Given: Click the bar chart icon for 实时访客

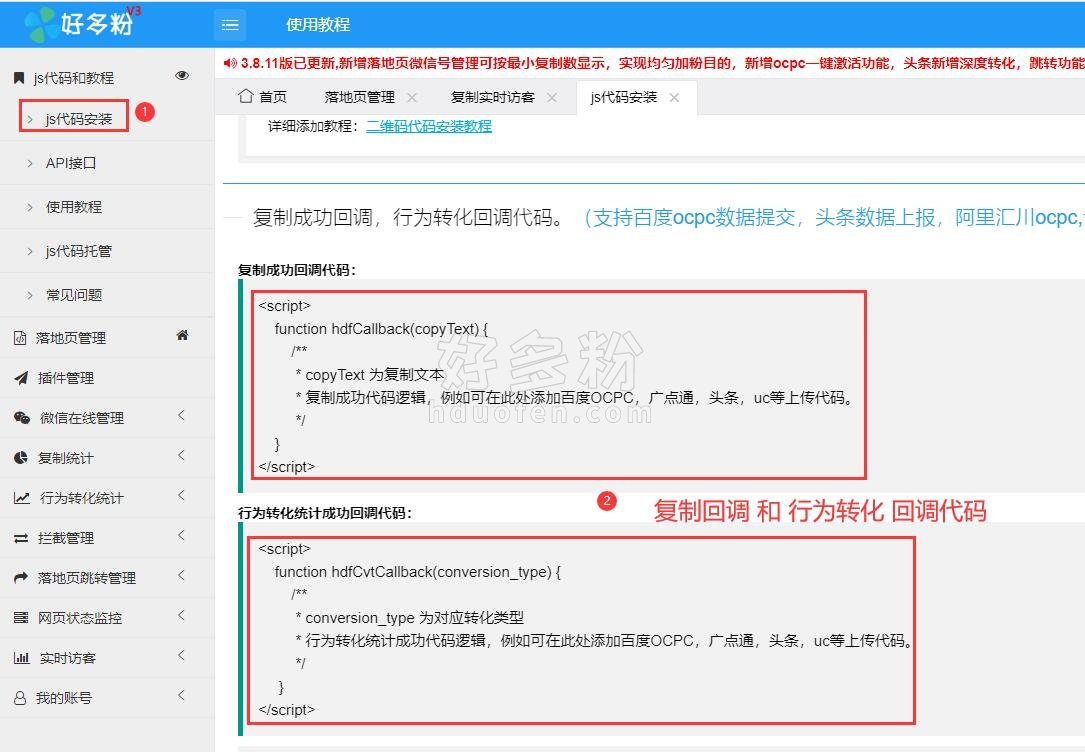Looking at the screenshot, I should click(21, 658).
